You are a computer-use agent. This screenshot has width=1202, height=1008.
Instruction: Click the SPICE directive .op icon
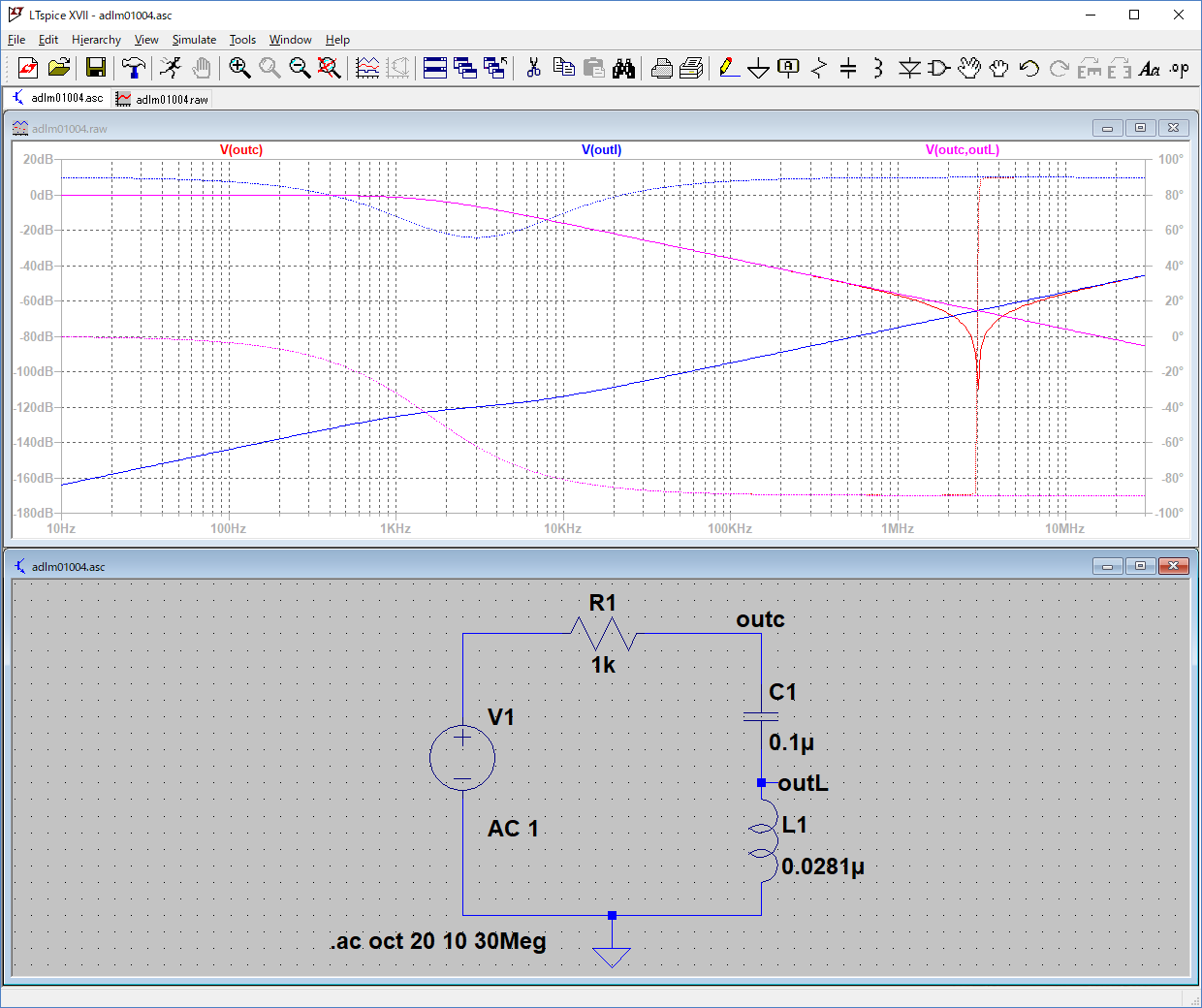(x=1179, y=68)
